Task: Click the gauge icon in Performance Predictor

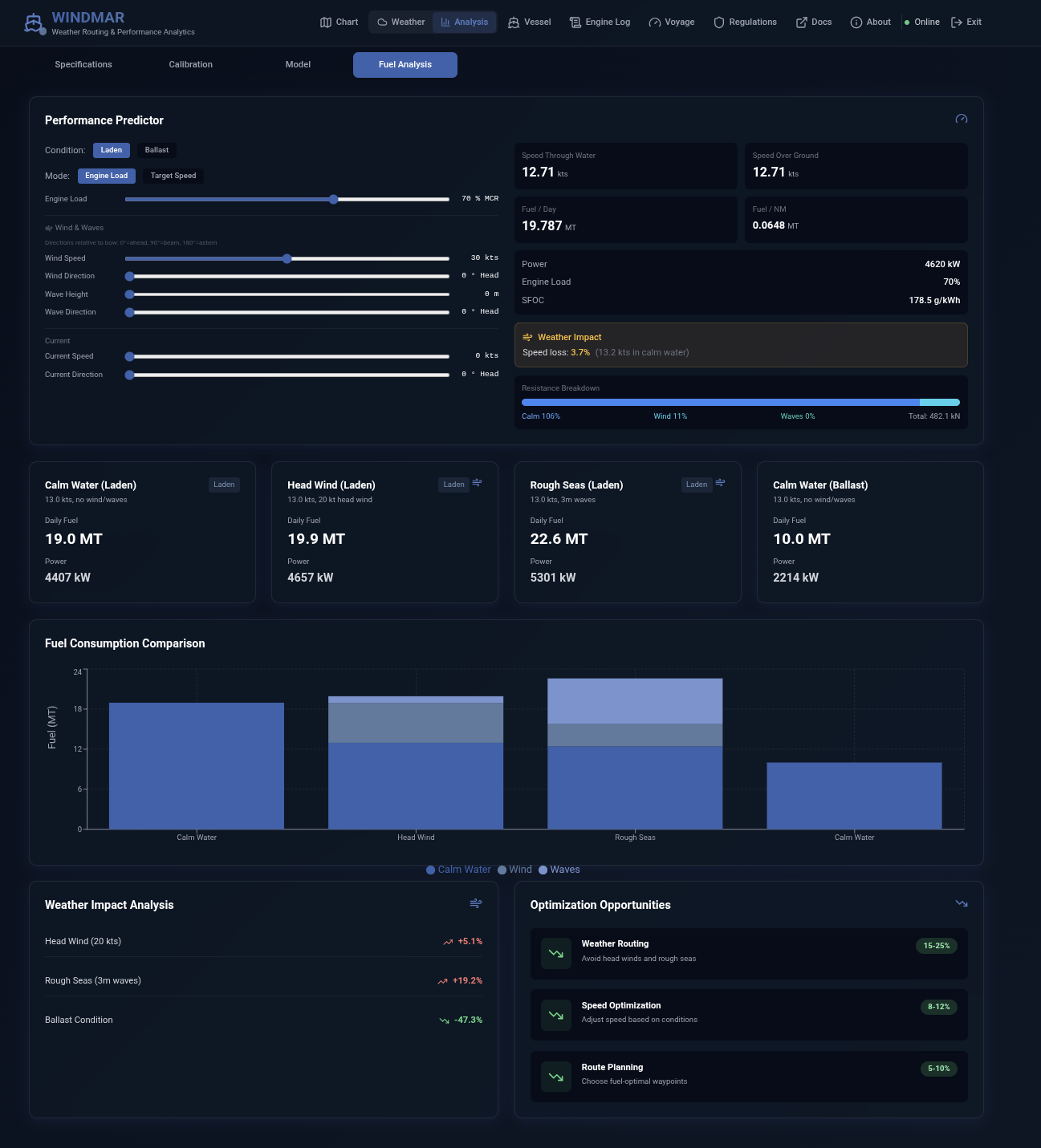Action: (x=961, y=120)
